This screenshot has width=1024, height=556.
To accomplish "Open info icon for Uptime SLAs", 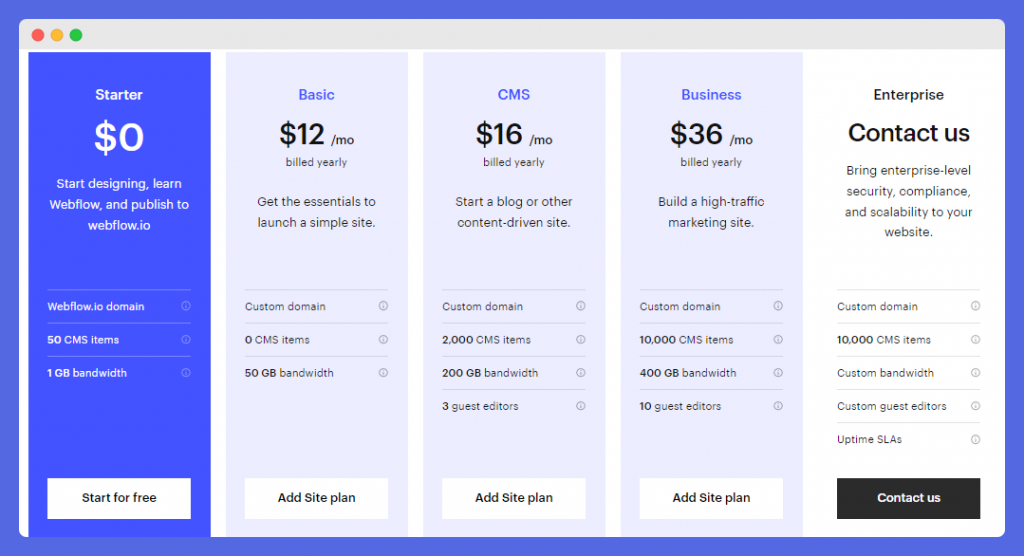I will pos(975,439).
